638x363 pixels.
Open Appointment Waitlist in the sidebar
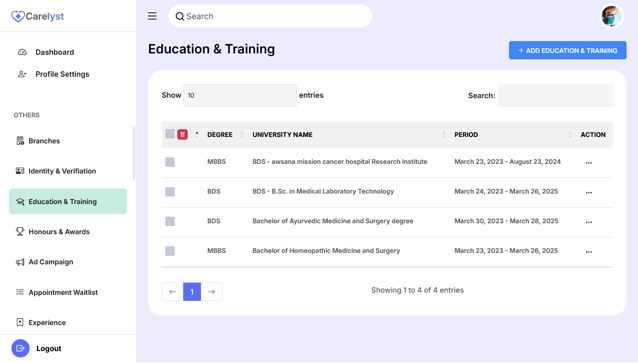click(63, 292)
